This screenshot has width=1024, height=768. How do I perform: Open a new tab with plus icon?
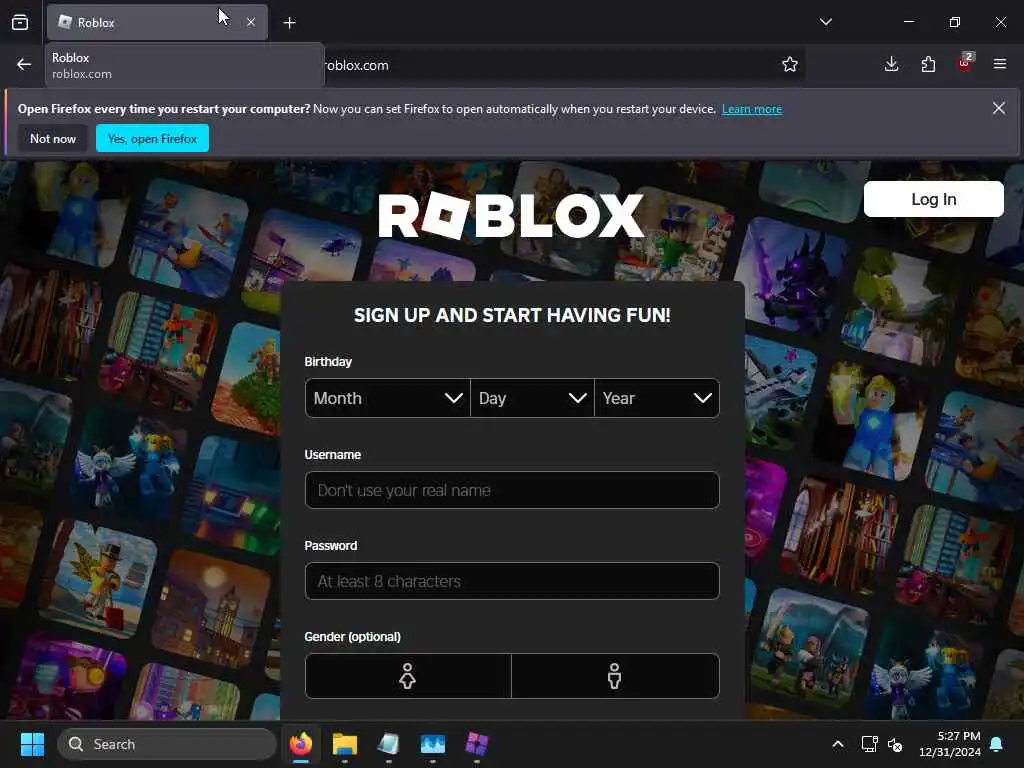click(x=289, y=23)
